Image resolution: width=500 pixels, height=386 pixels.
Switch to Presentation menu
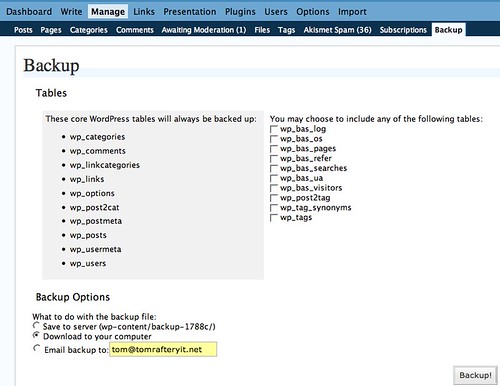coord(190,12)
